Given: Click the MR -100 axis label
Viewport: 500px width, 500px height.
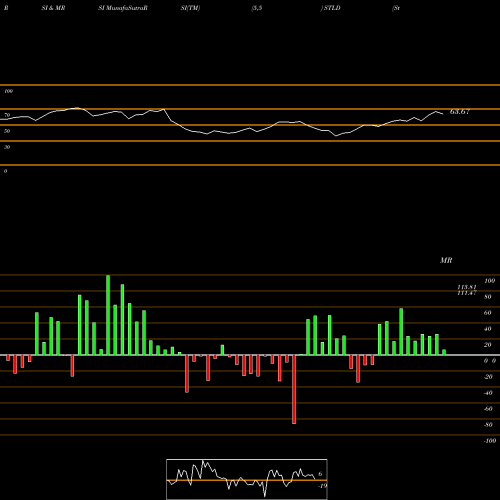Looking at the screenshot, I should point(490,441).
